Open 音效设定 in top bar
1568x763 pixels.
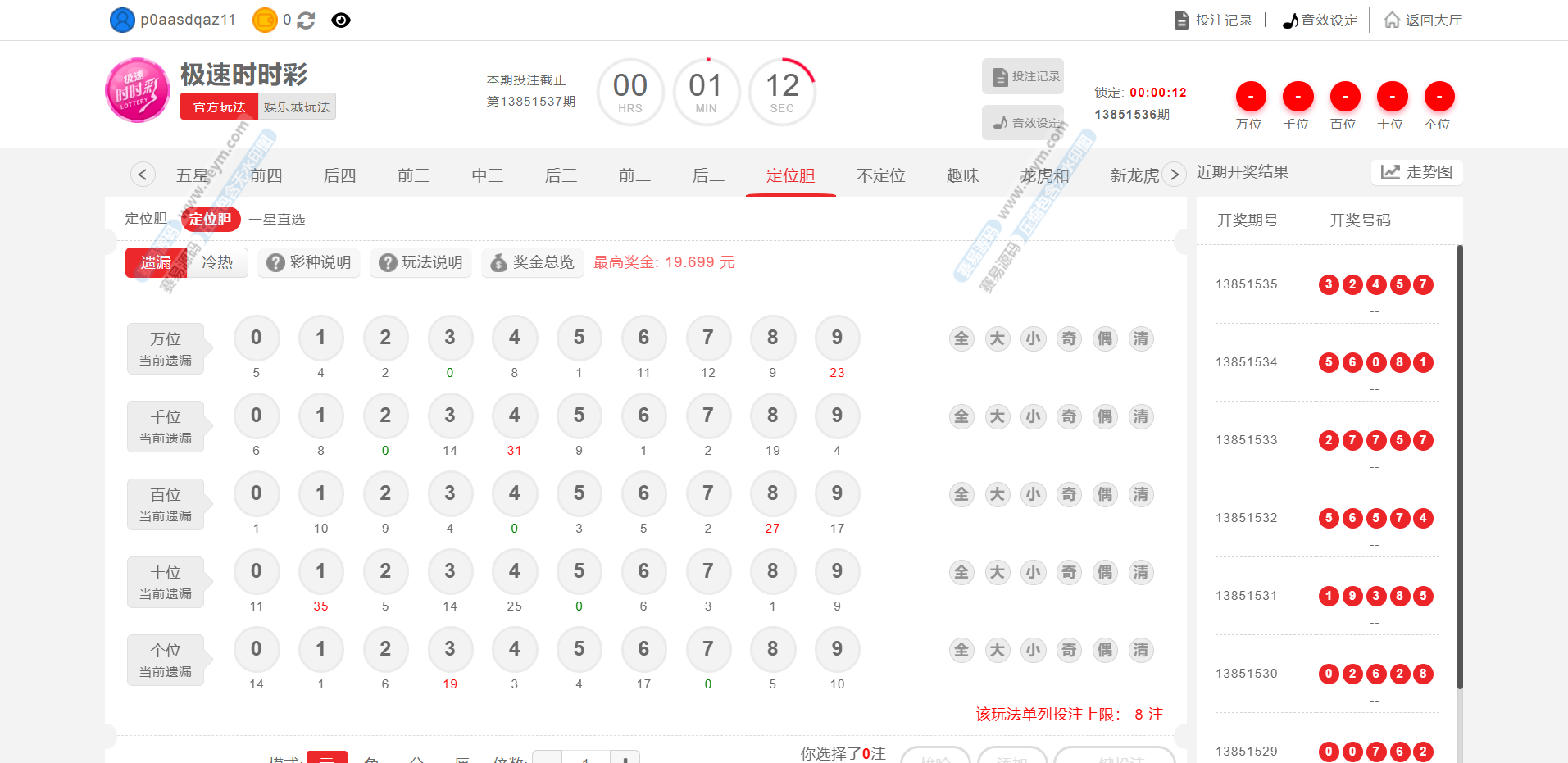coord(1320,20)
